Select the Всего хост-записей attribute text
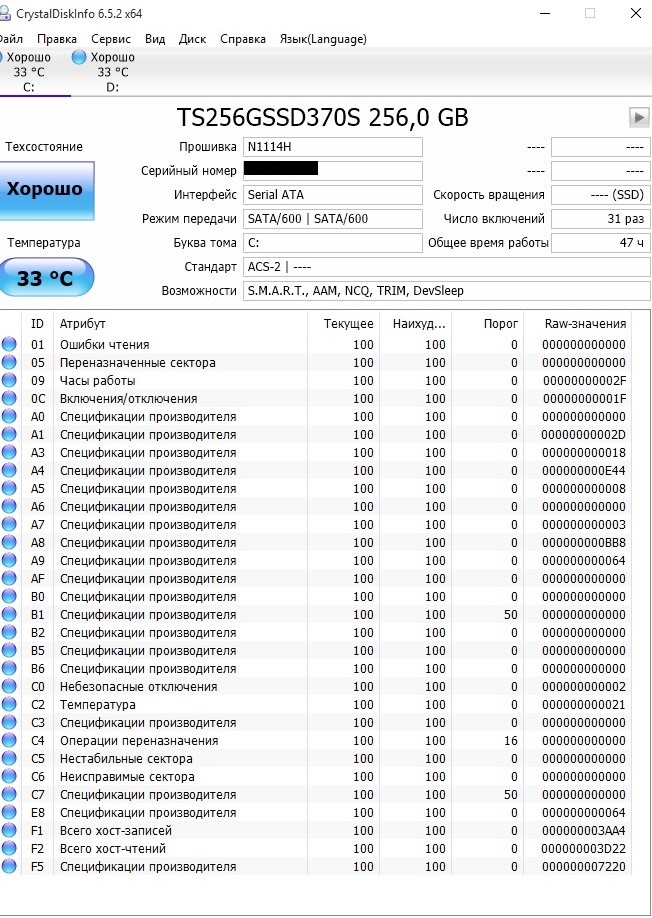Viewport: 652px width, 918px height. click(116, 831)
